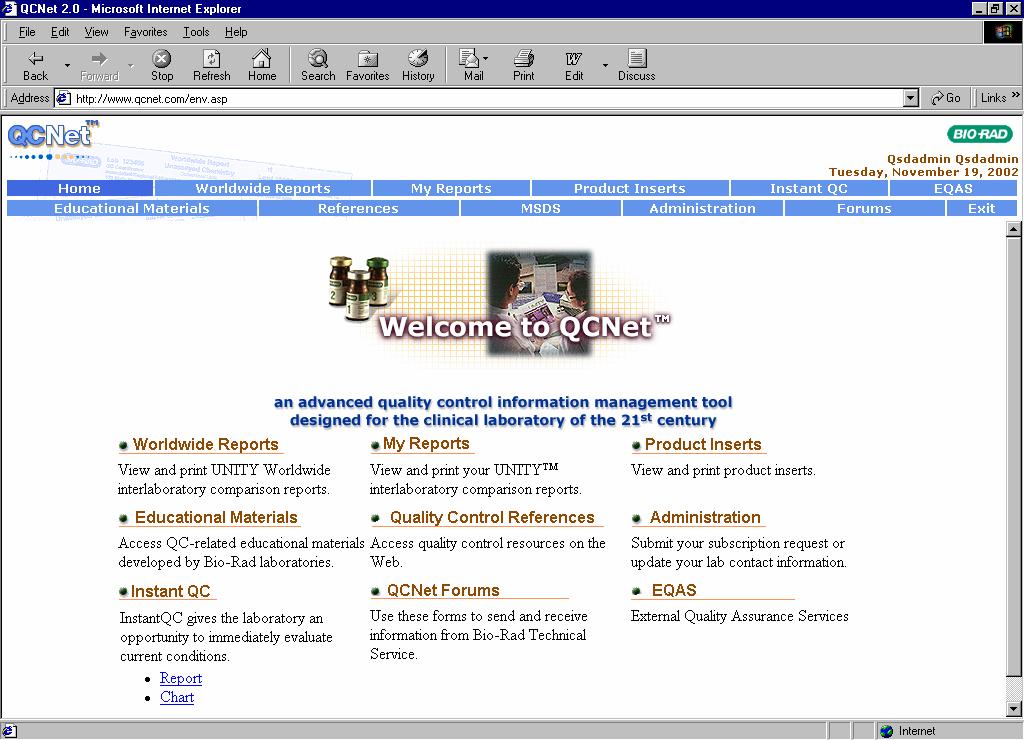Image resolution: width=1024 pixels, height=740 pixels.
Task: Click the Bio-Rad logo
Action: point(980,134)
